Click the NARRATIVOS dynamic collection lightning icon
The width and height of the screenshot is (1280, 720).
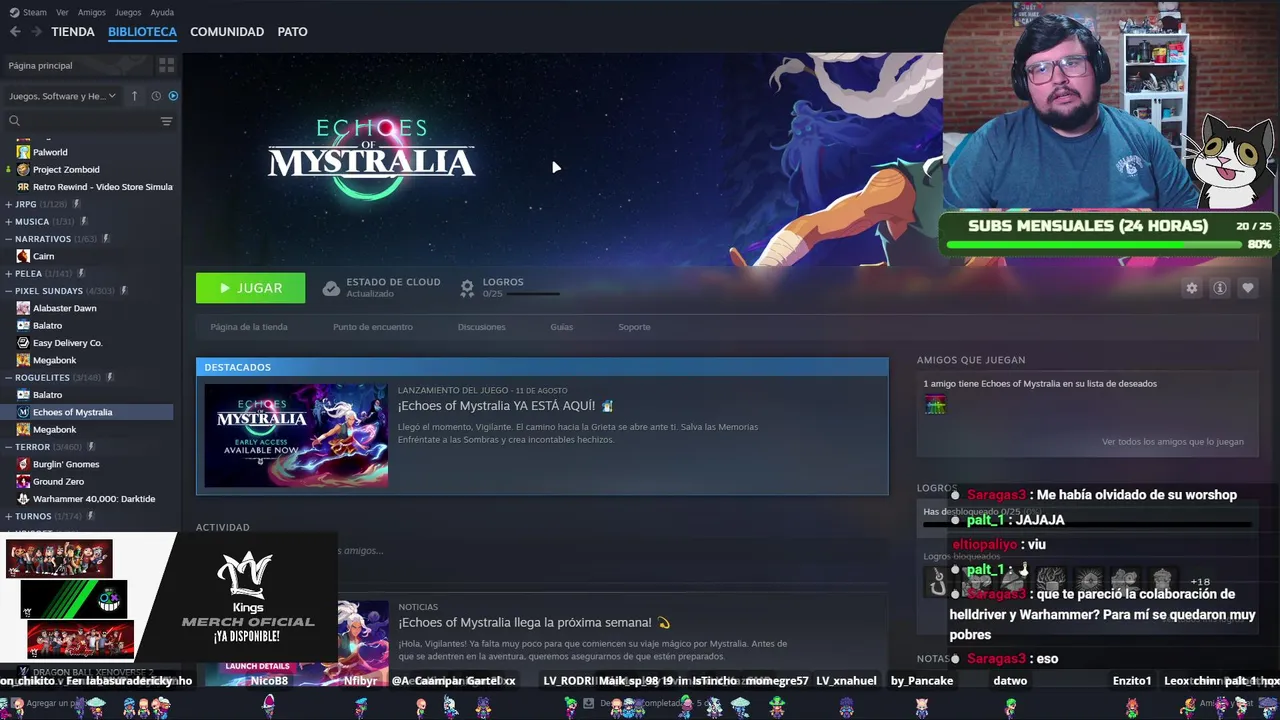click(107, 239)
